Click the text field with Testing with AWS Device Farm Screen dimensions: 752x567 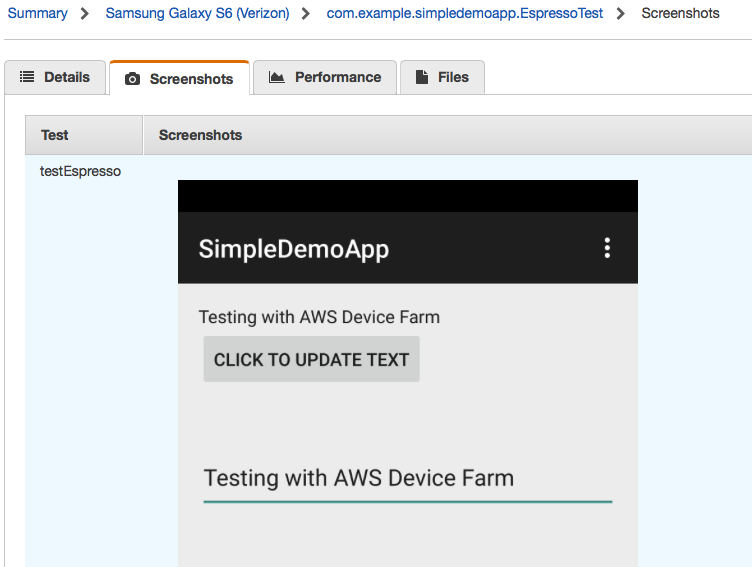(408, 480)
